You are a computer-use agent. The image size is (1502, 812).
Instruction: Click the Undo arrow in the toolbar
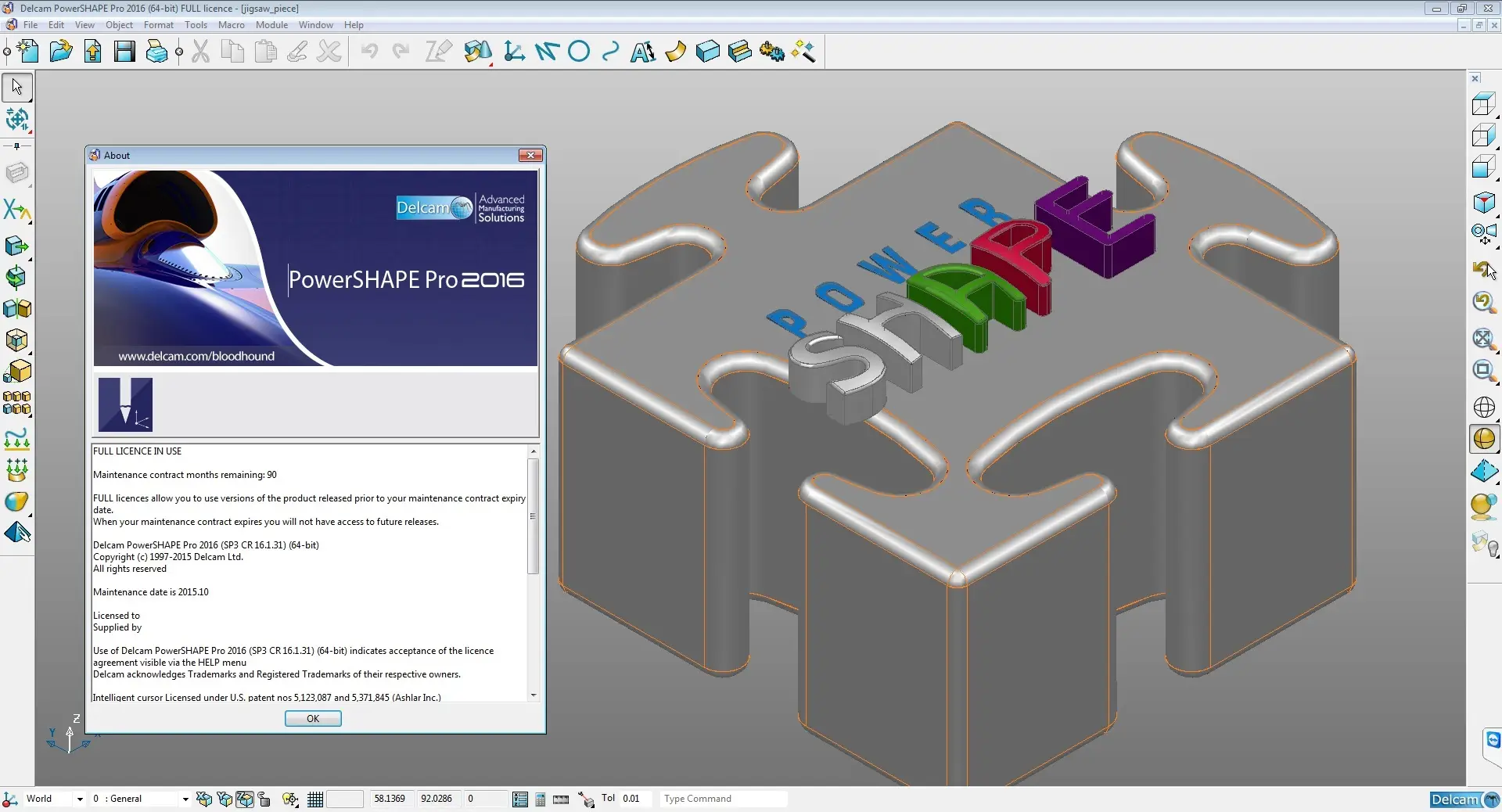[369, 52]
